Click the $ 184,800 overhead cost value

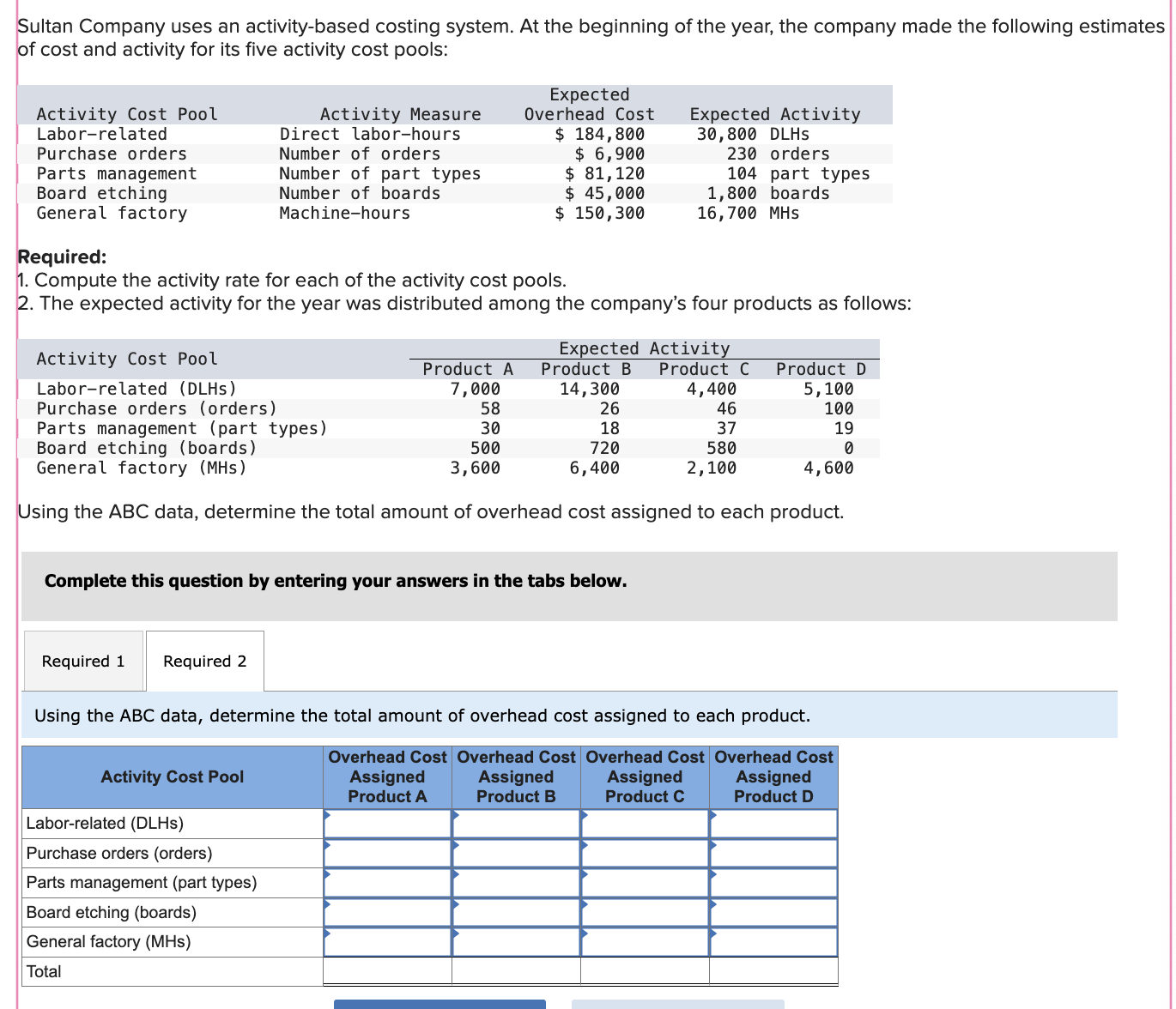click(x=599, y=134)
